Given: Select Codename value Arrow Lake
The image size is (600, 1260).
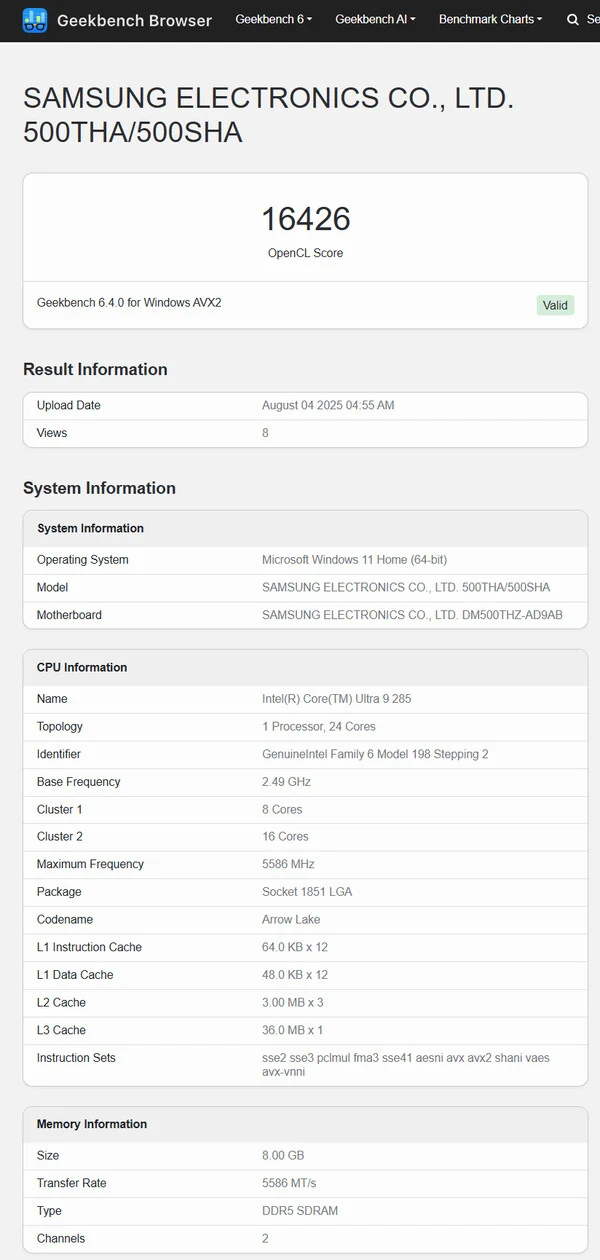Looking at the screenshot, I should click(x=291, y=919).
